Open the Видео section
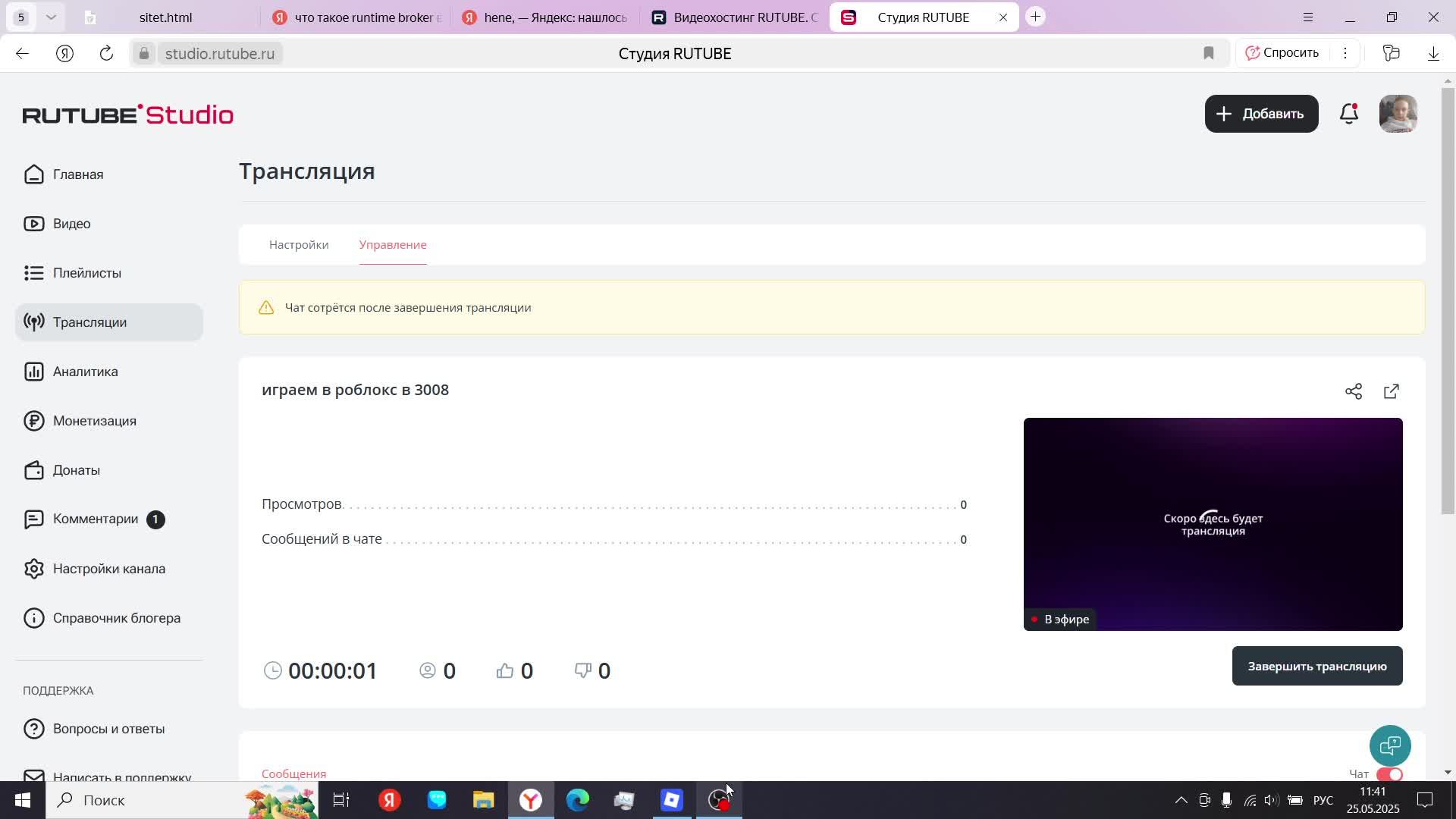 coord(109,224)
